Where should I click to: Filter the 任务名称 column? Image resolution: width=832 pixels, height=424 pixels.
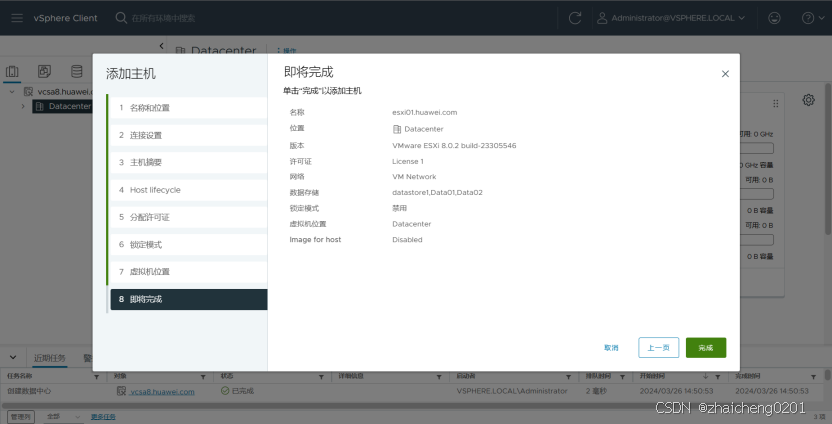pos(97,377)
